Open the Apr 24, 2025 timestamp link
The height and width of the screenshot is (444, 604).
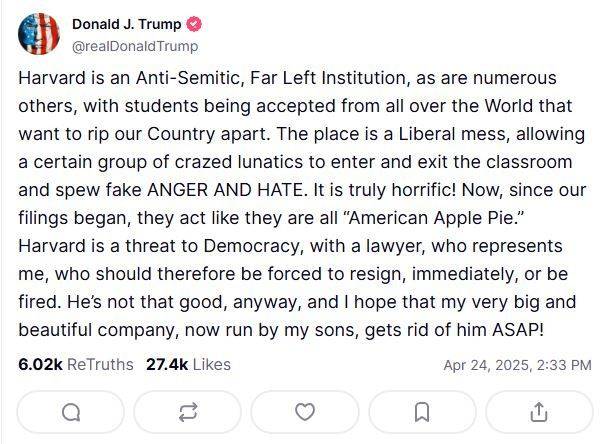tap(517, 365)
